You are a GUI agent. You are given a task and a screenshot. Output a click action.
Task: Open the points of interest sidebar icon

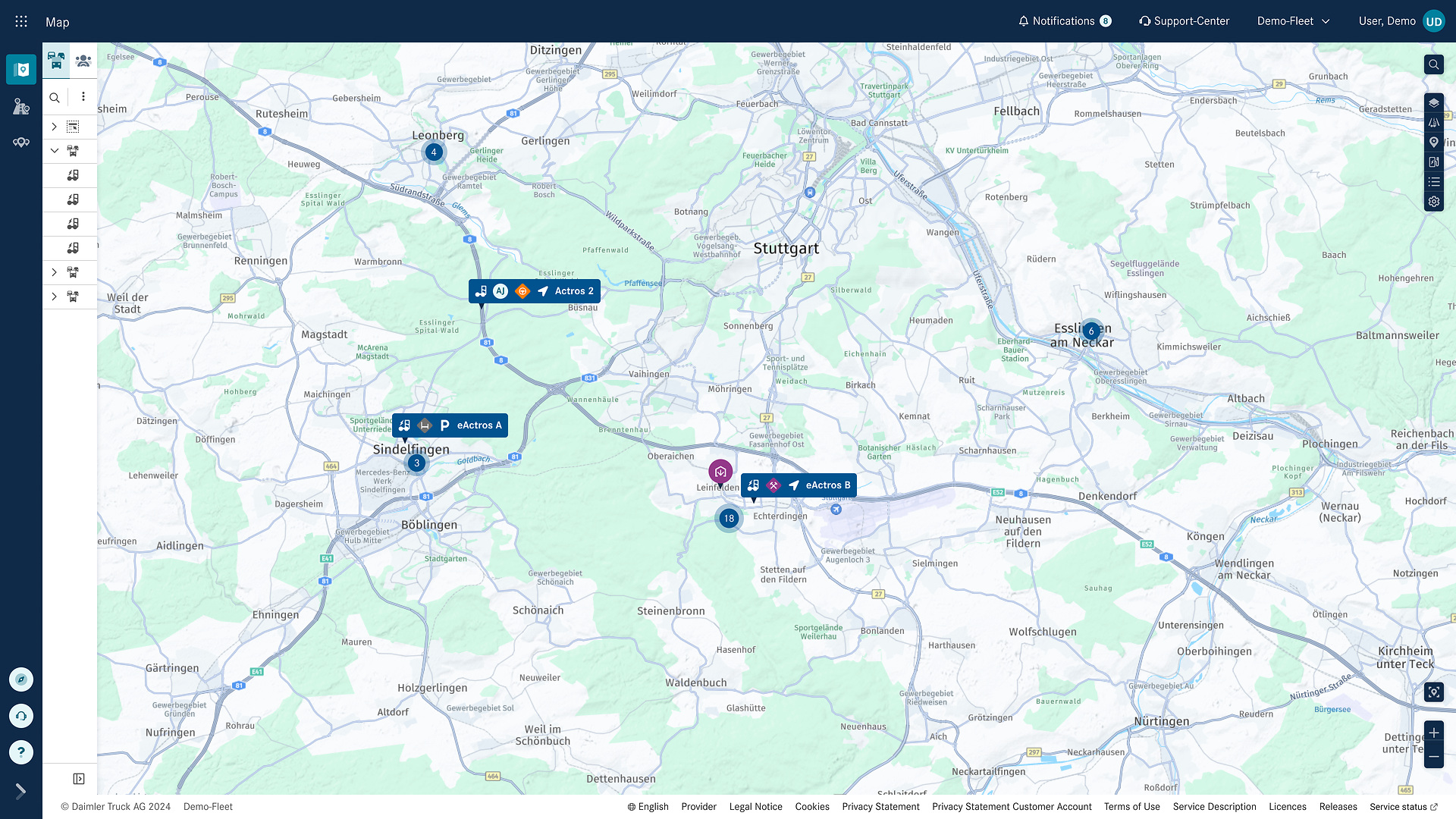[21, 143]
